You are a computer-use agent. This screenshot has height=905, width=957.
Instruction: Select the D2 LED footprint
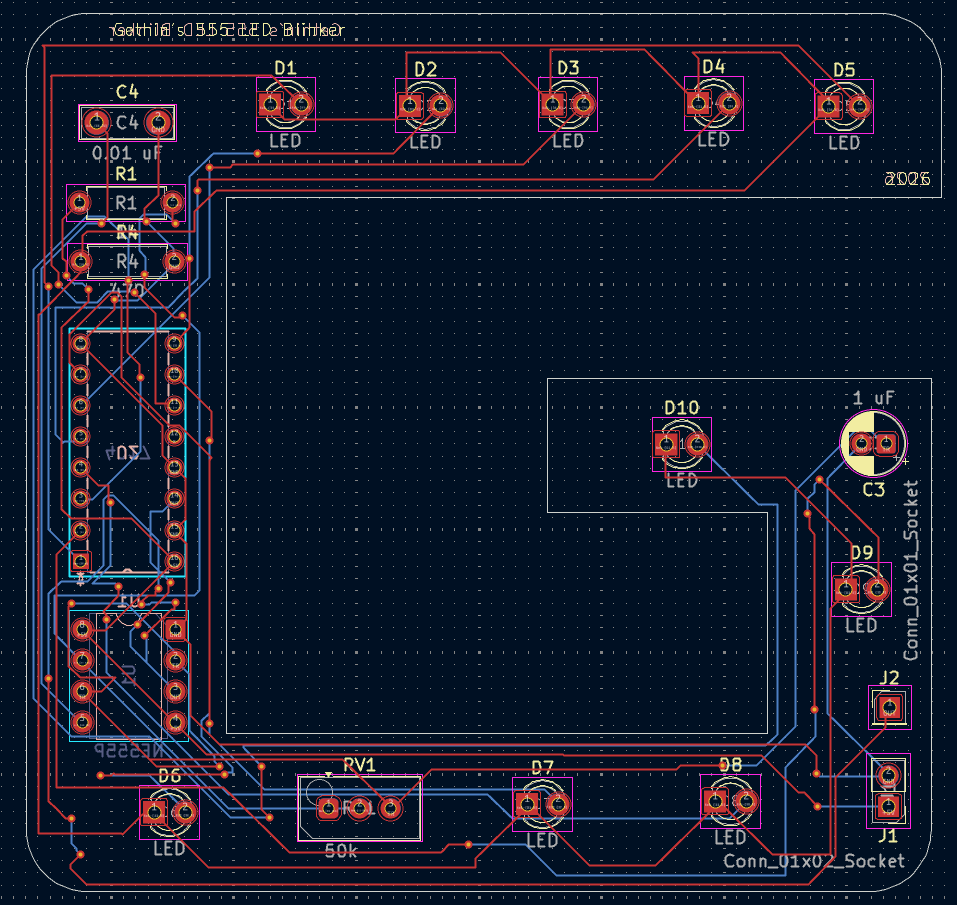pyautogui.click(x=425, y=105)
